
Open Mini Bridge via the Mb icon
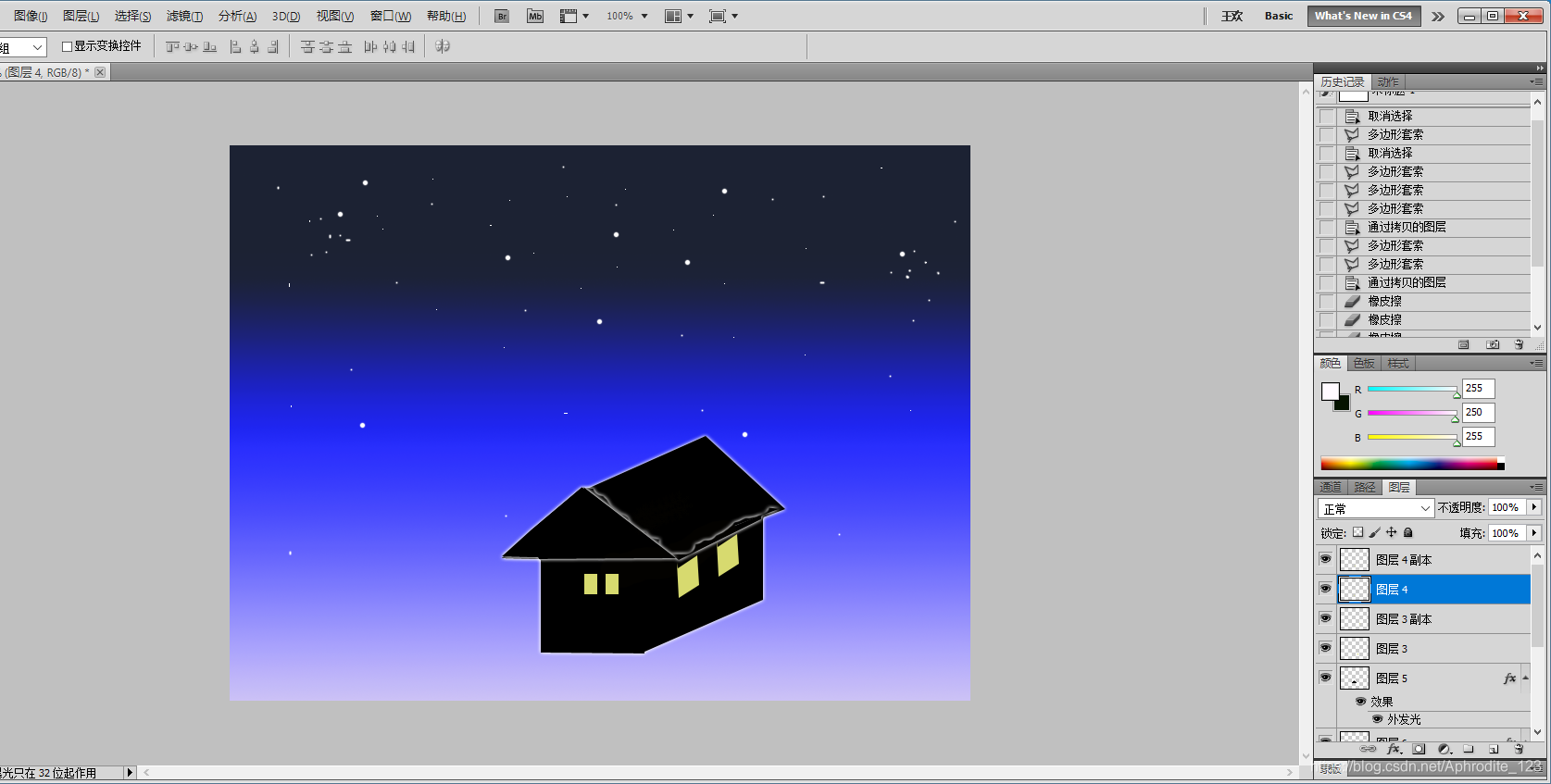click(535, 16)
